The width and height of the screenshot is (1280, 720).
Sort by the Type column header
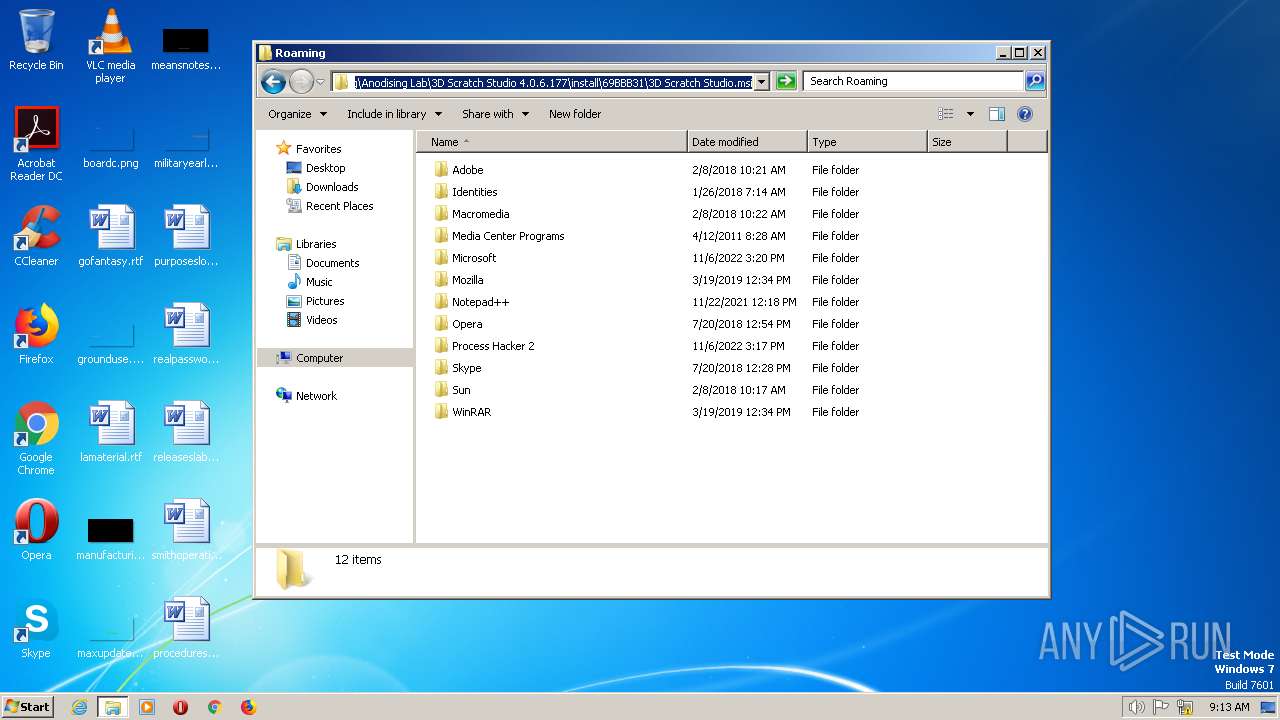(x=867, y=142)
